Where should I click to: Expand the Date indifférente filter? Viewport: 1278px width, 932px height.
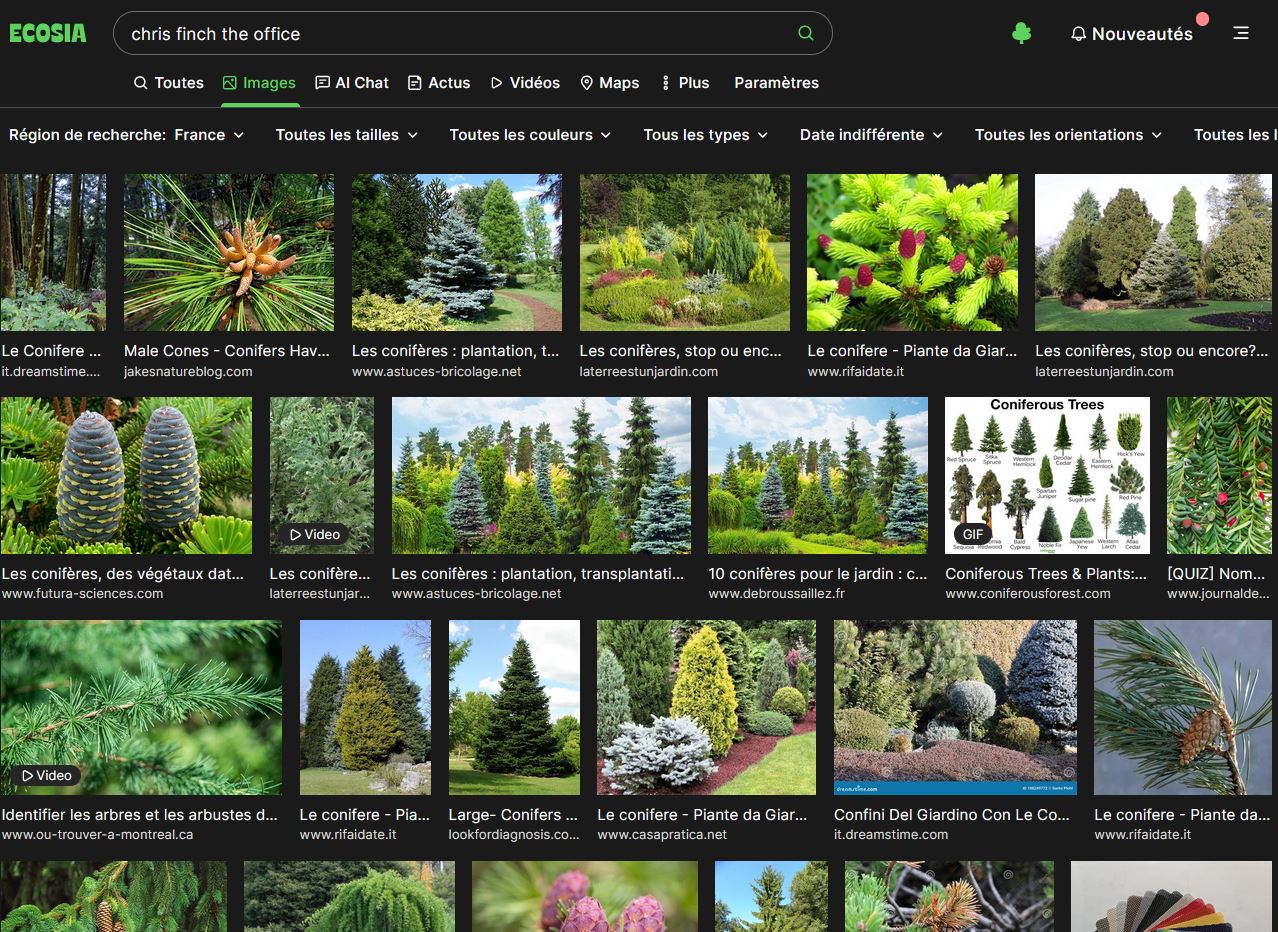pos(871,135)
